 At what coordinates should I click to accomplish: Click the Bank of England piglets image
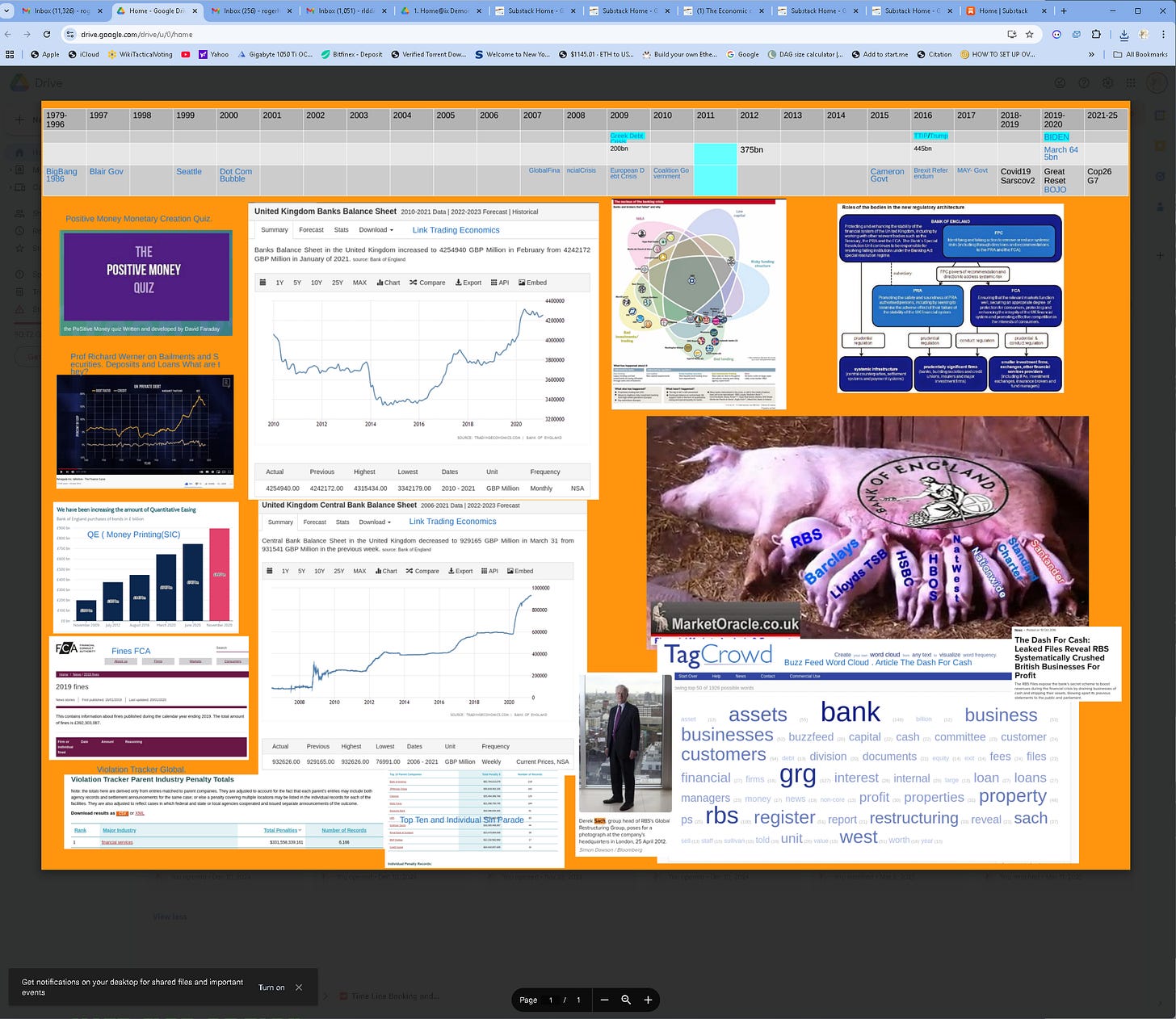click(x=867, y=527)
